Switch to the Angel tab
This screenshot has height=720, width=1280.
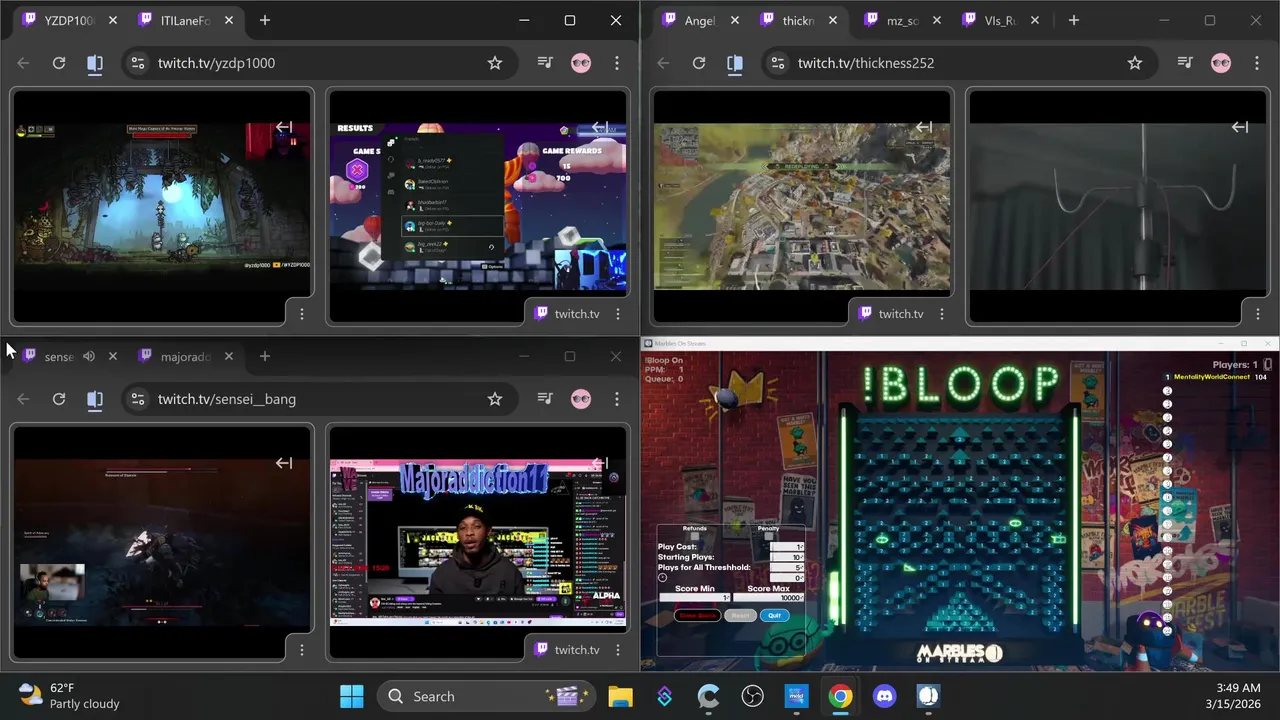pyautogui.click(x=699, y=20)
